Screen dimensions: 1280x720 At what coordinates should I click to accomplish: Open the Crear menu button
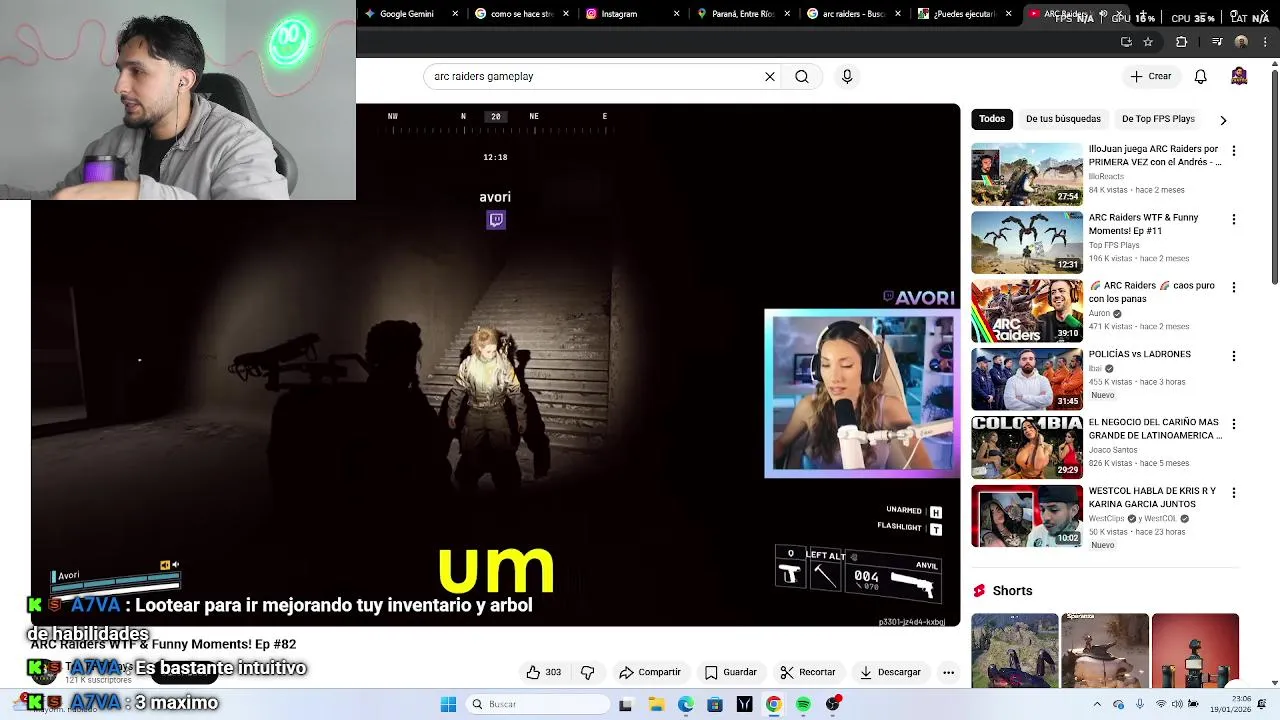point(1151,76)
